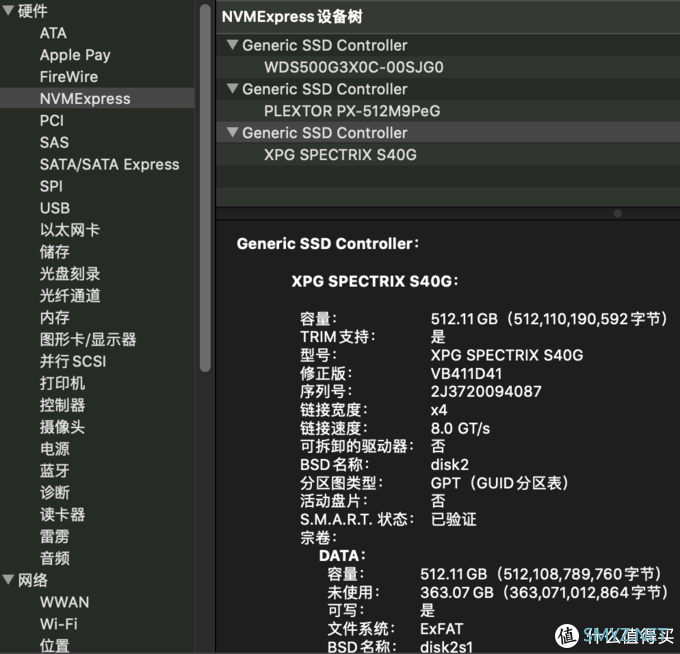Image resolution: width=680 pixels, height=654 pixels.
Task: Collapse the Generic SSD Controller above PLEXTOR
Action: click(x=232, y=88)
